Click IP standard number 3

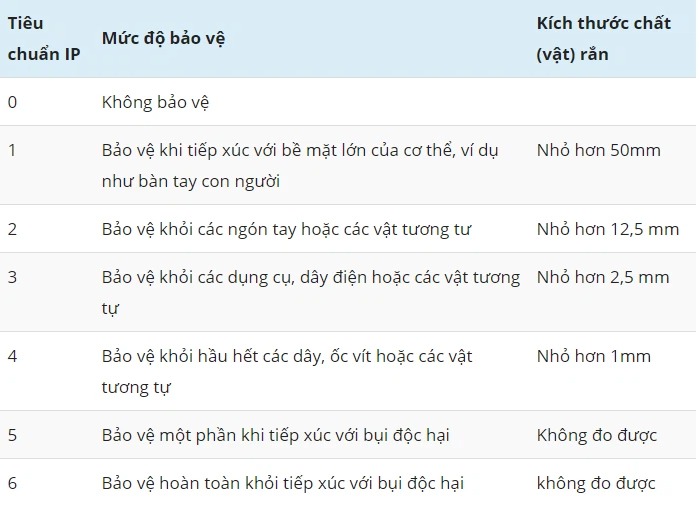[x=12, y=277]
